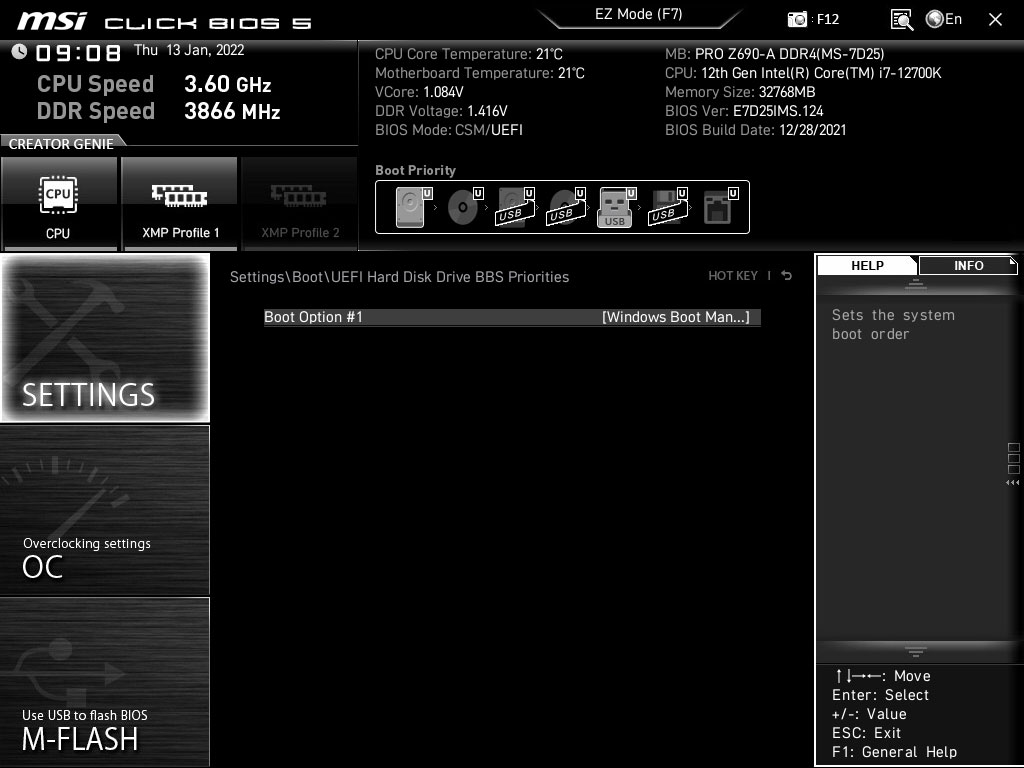Viewport: 1024px width, 768px height.
Task: Select the hard disk boot priority icon
Action: pos(408,207)
